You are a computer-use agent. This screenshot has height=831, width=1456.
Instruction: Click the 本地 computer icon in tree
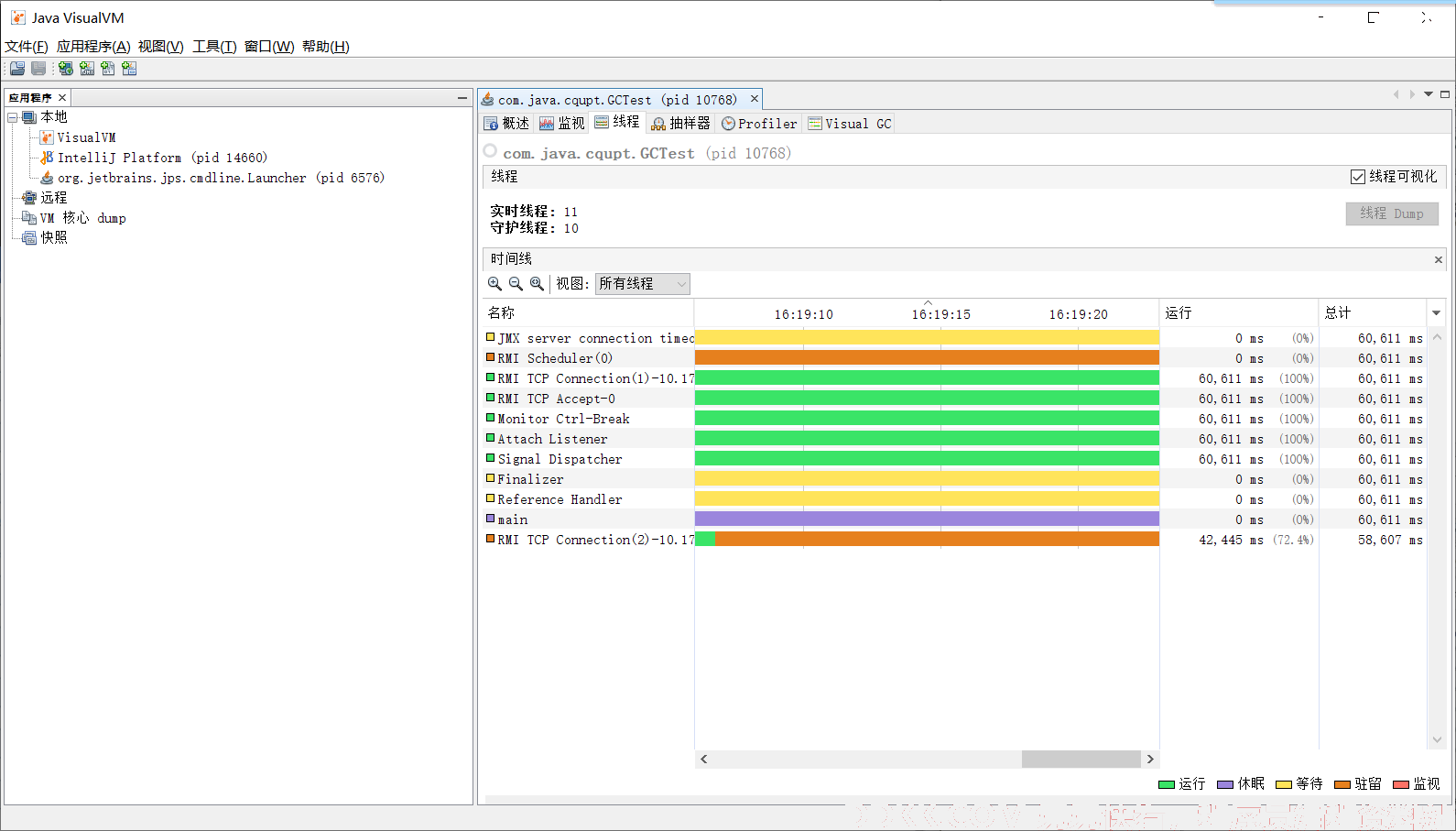tap(29, 117)
